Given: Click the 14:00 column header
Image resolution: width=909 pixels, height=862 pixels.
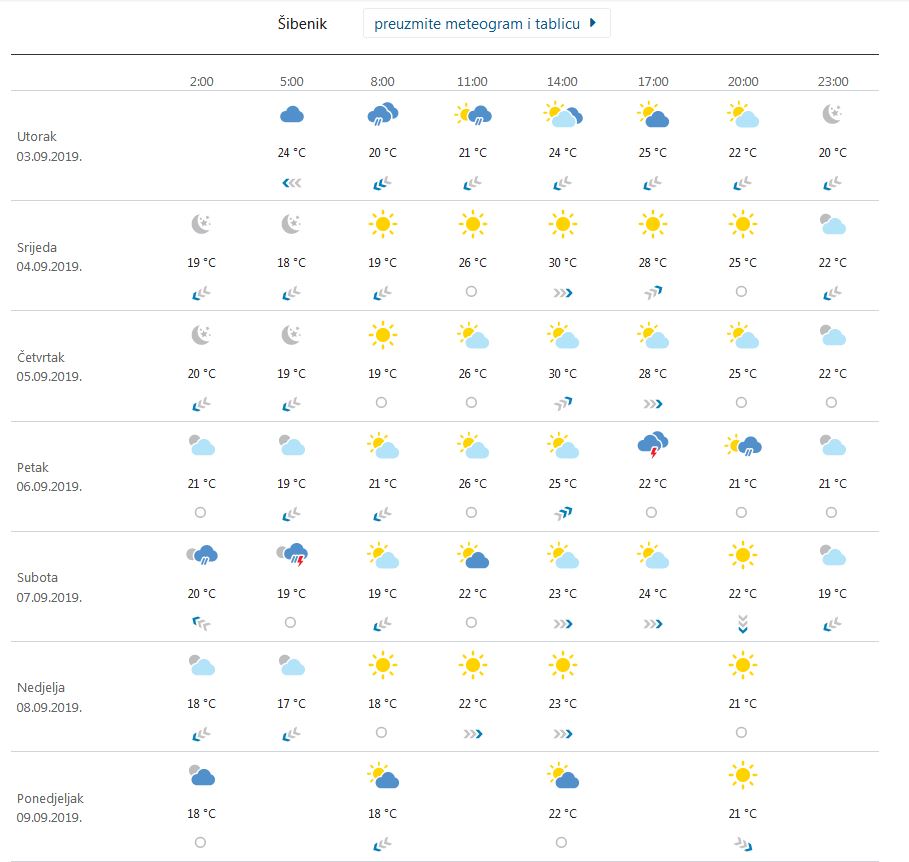Looking at the screenshot, I should (562, 82).
